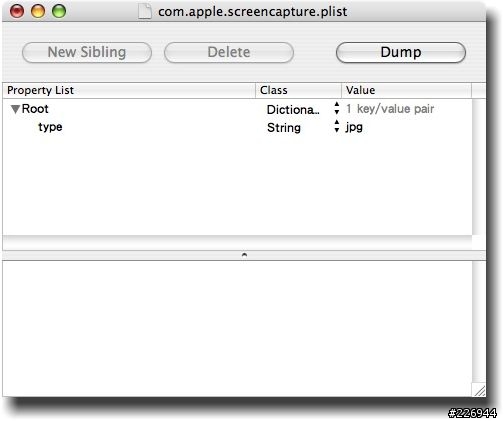
Task: Minimize window with yellow button
Action: tap(38, 11)
